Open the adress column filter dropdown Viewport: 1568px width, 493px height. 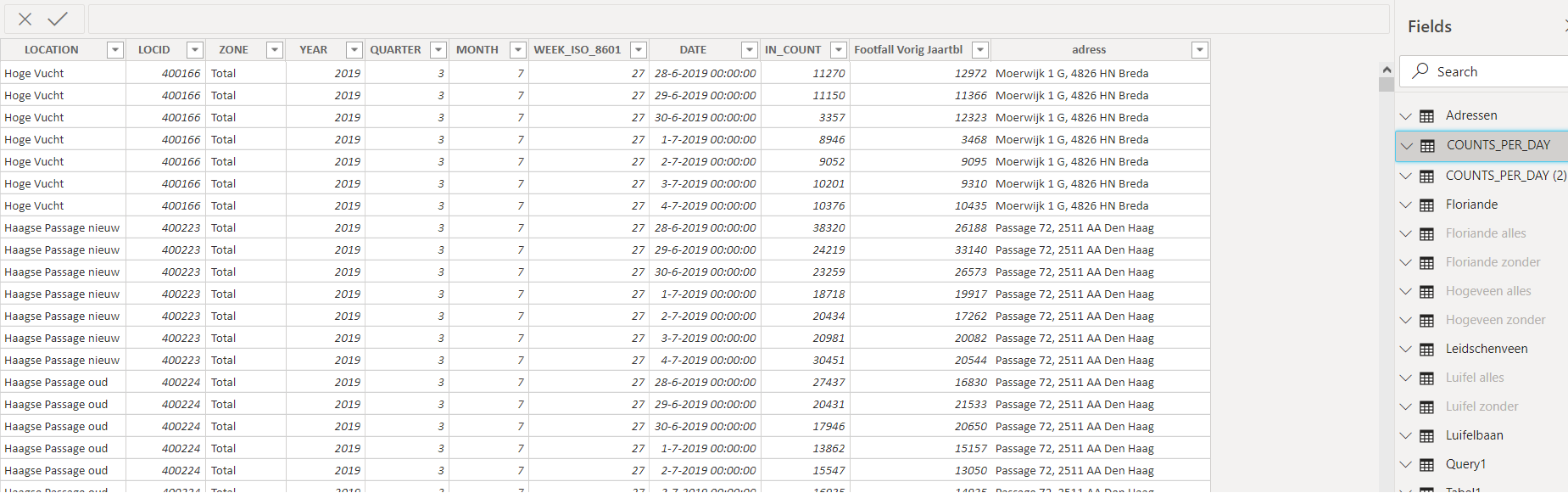pyautogui.click(x=1200, y=50)
